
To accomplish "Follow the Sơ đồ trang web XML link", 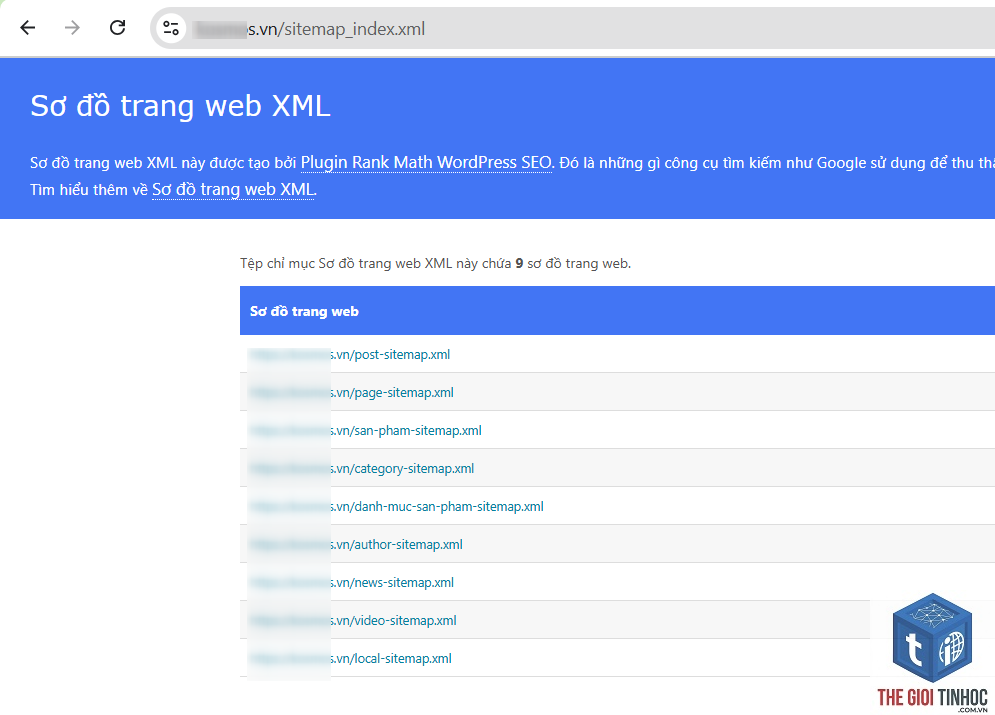I will (234, 190).
